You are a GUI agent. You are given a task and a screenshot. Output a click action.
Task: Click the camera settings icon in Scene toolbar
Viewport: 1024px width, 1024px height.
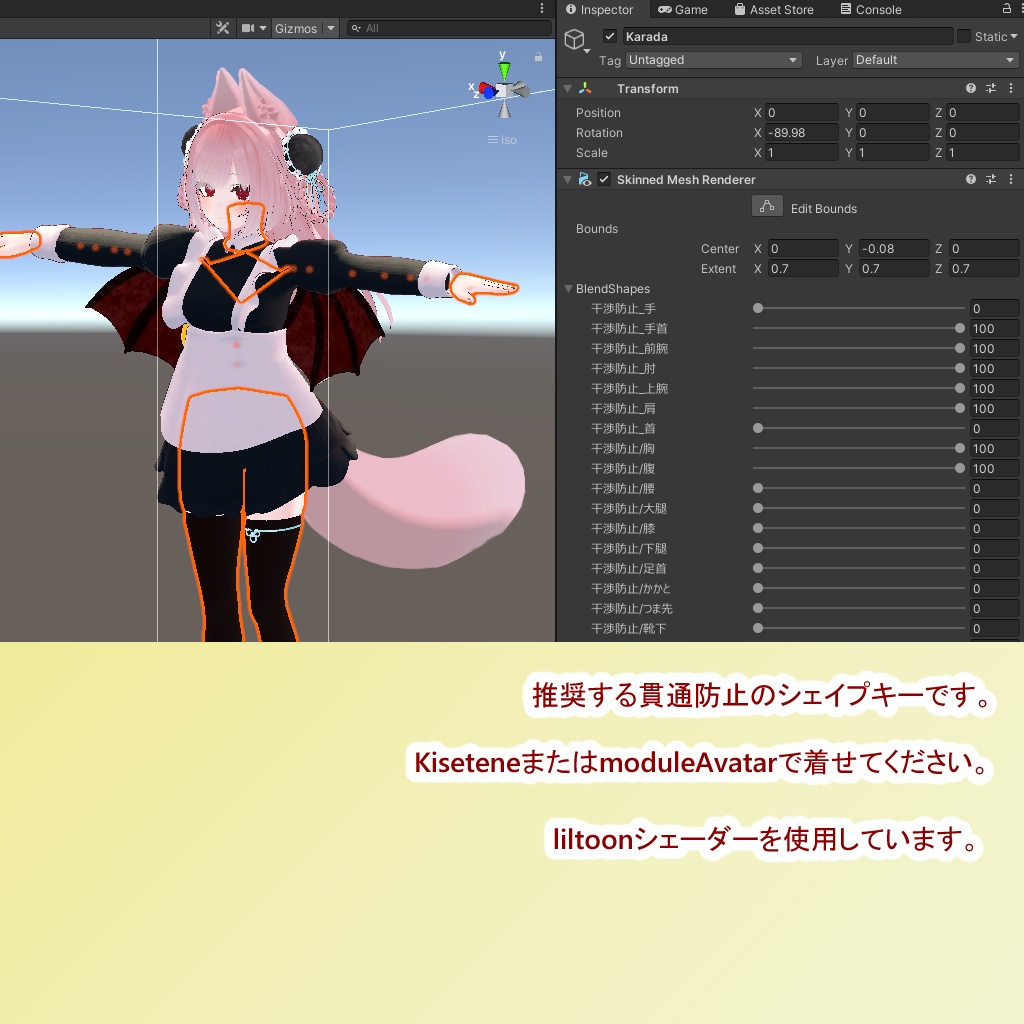tap(249, 28)
